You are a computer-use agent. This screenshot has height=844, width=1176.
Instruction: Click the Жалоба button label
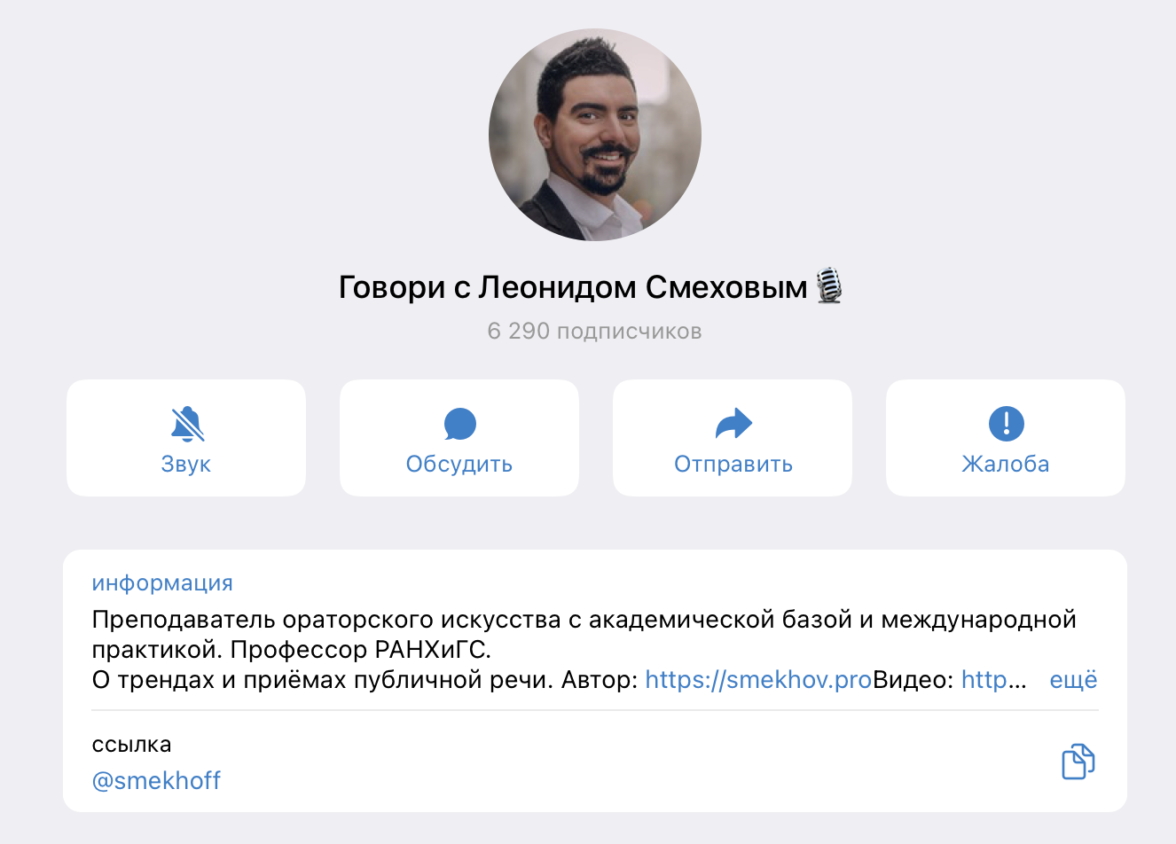(1006, 464)
